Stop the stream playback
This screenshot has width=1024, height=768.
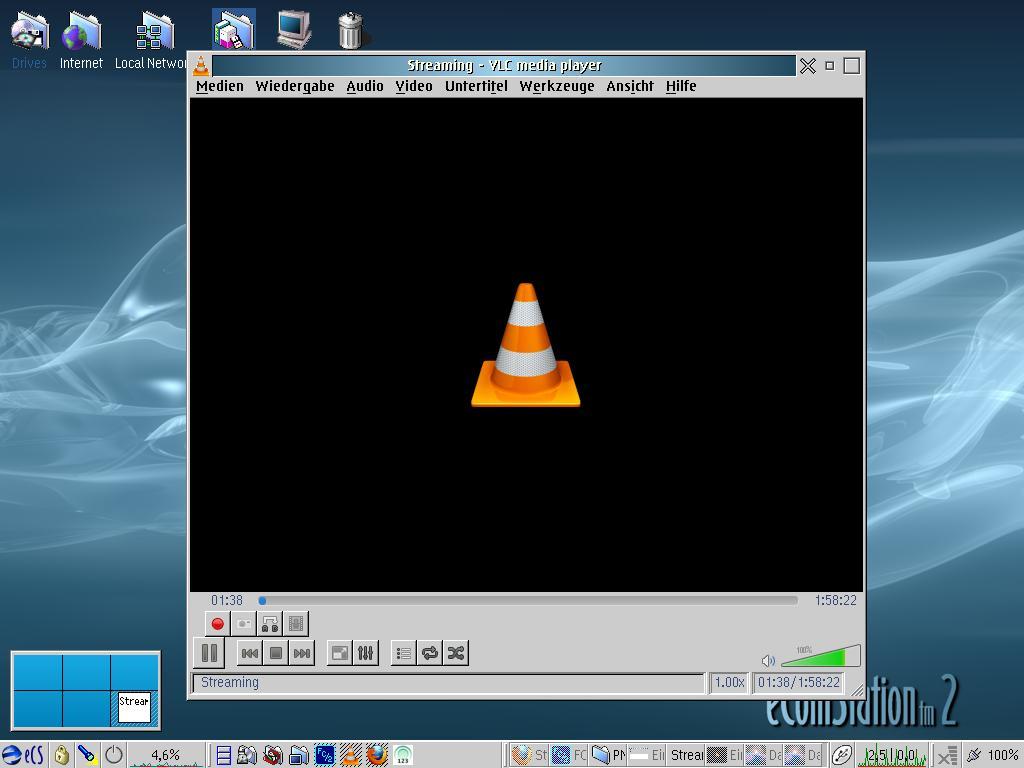coord(276,653)
